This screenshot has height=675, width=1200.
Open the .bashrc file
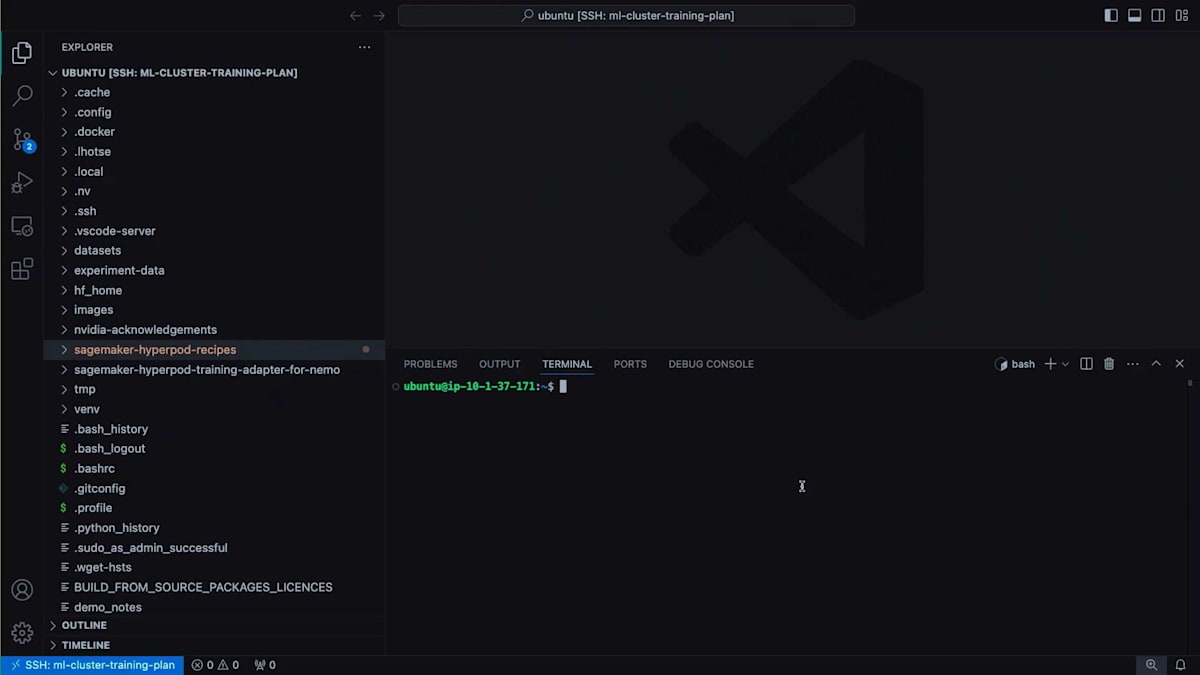(x=214, y=468)
